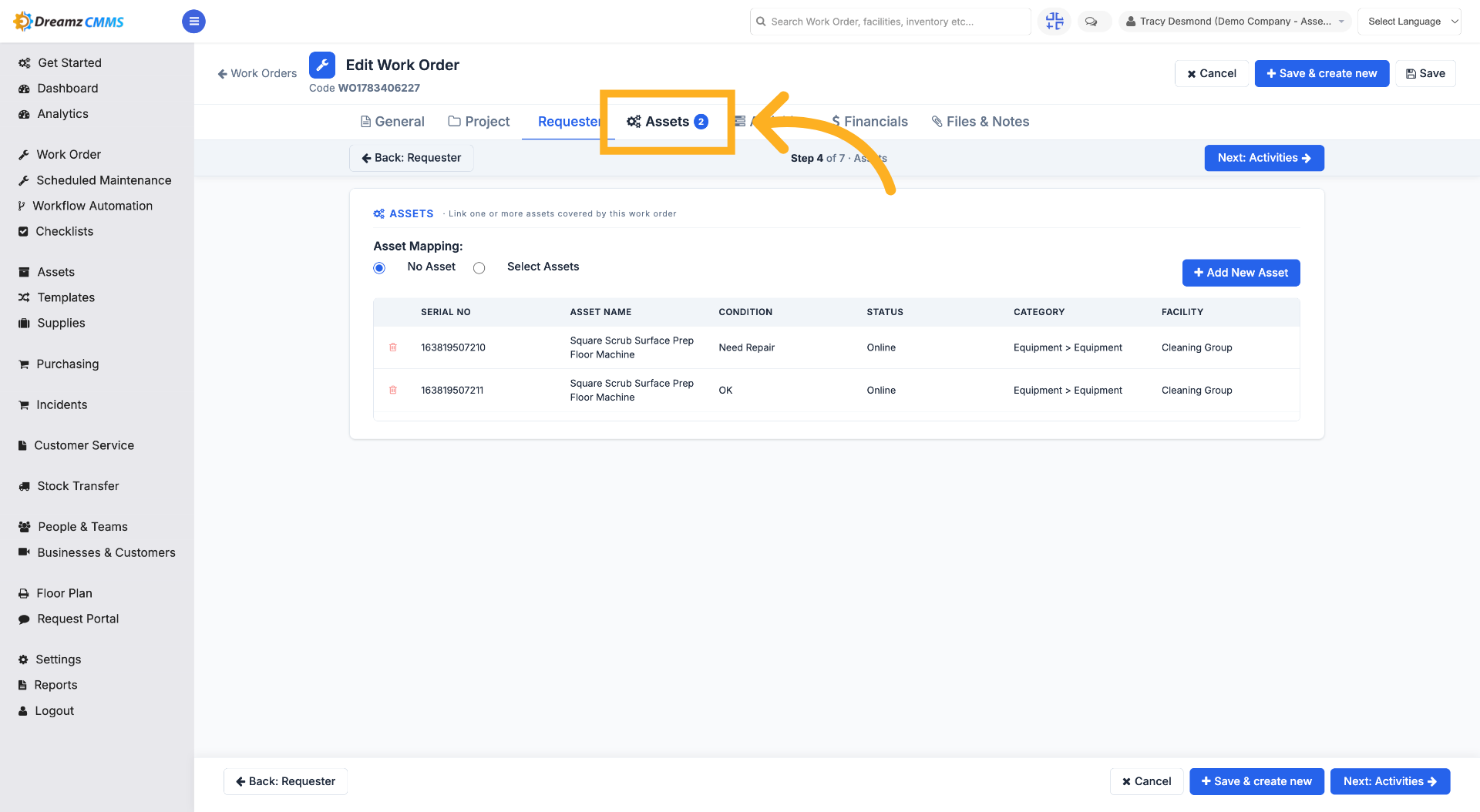
Task: Select the No Asset radio button
Action: pyautogui.click(x=379, y=268)
